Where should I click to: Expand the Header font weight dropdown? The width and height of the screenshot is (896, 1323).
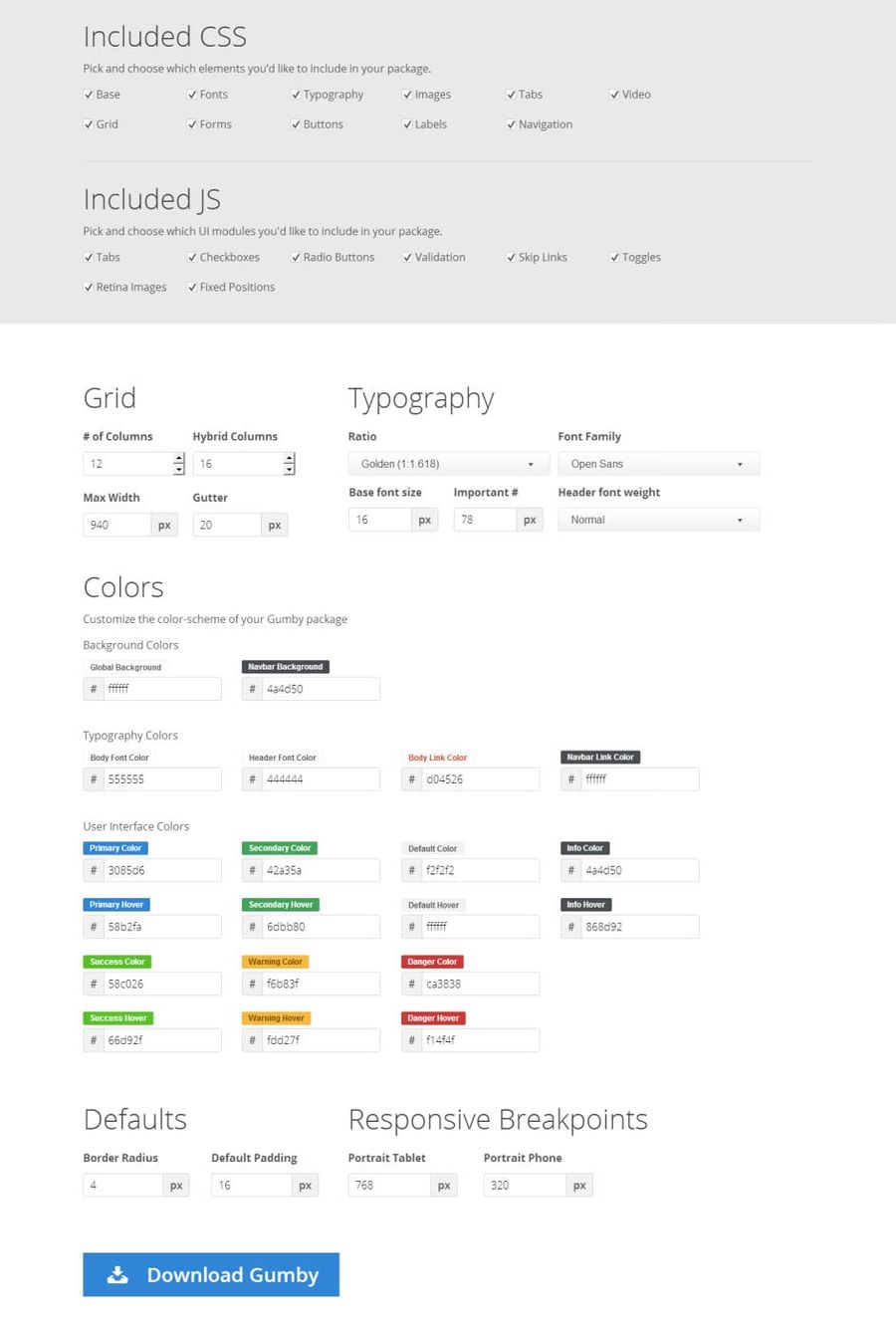click(x=658, y=520)
